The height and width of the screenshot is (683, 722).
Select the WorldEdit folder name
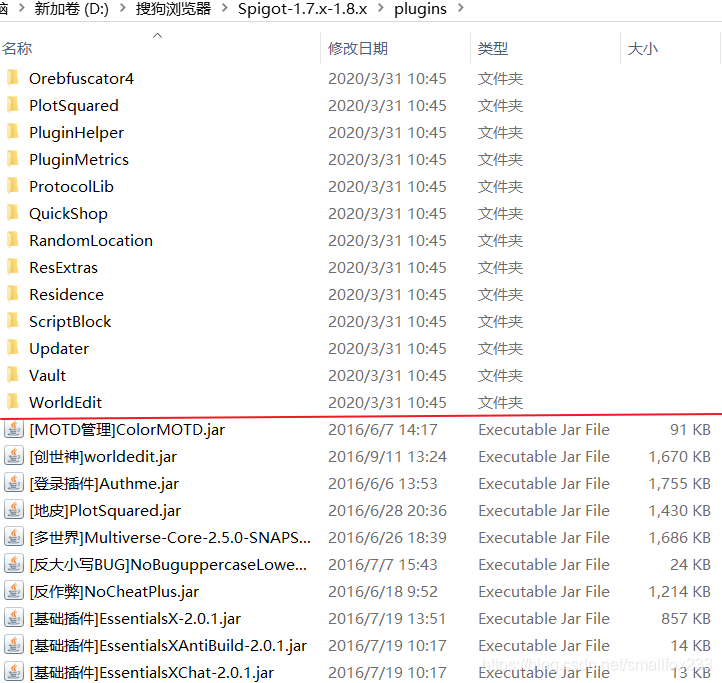coord(65,403)
